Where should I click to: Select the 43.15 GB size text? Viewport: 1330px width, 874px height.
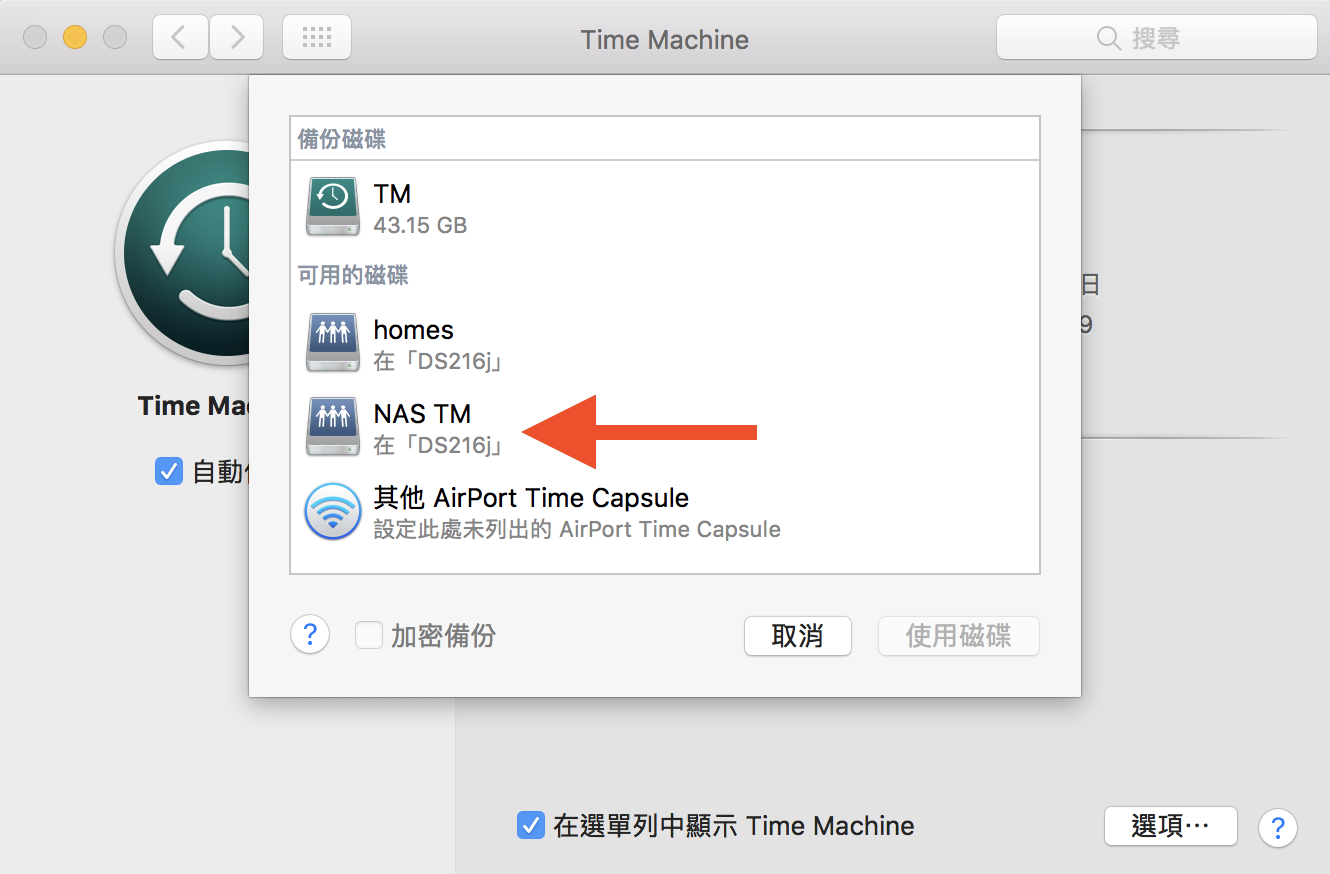point(420,225)
